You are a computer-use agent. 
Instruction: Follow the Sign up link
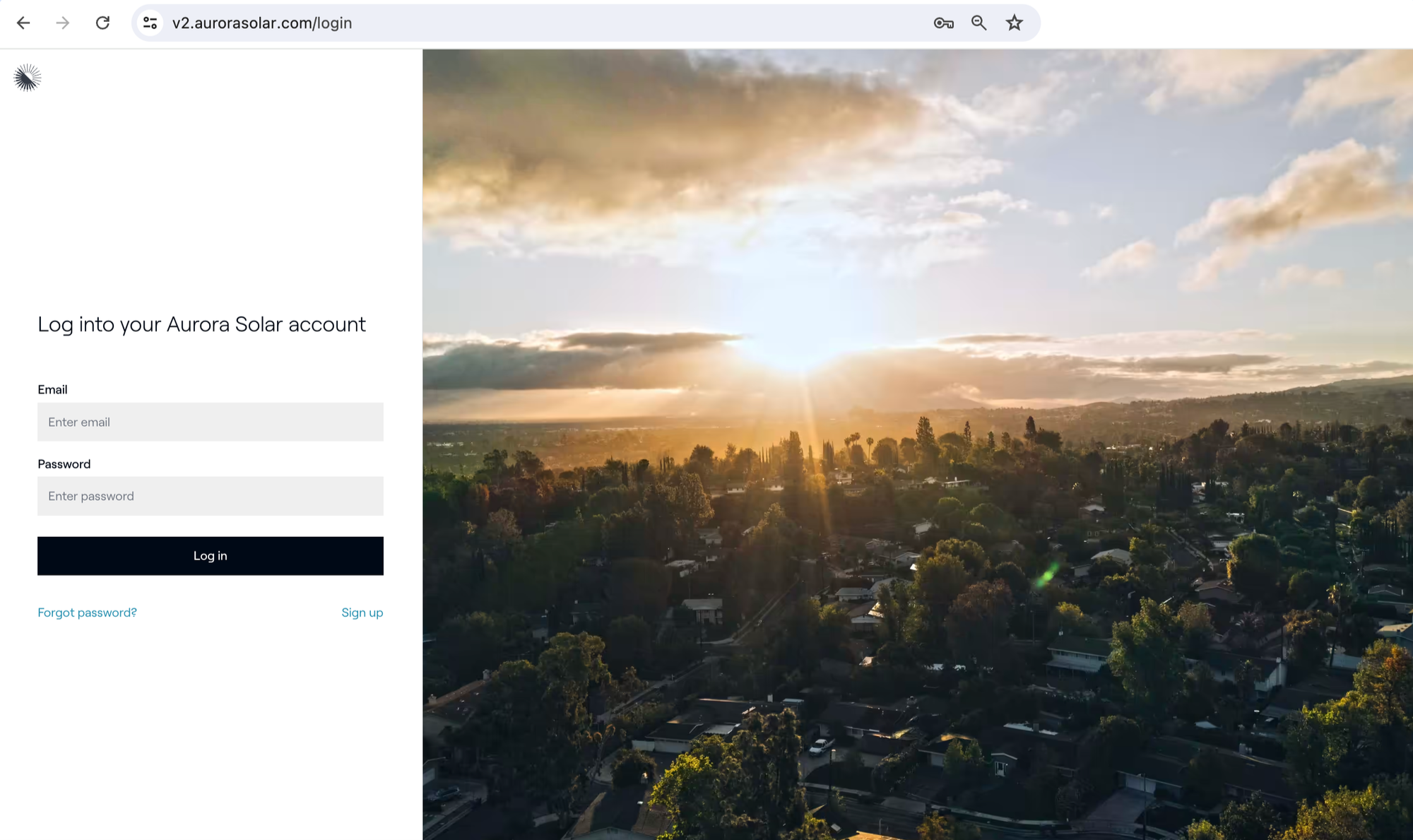click(362, 613)
